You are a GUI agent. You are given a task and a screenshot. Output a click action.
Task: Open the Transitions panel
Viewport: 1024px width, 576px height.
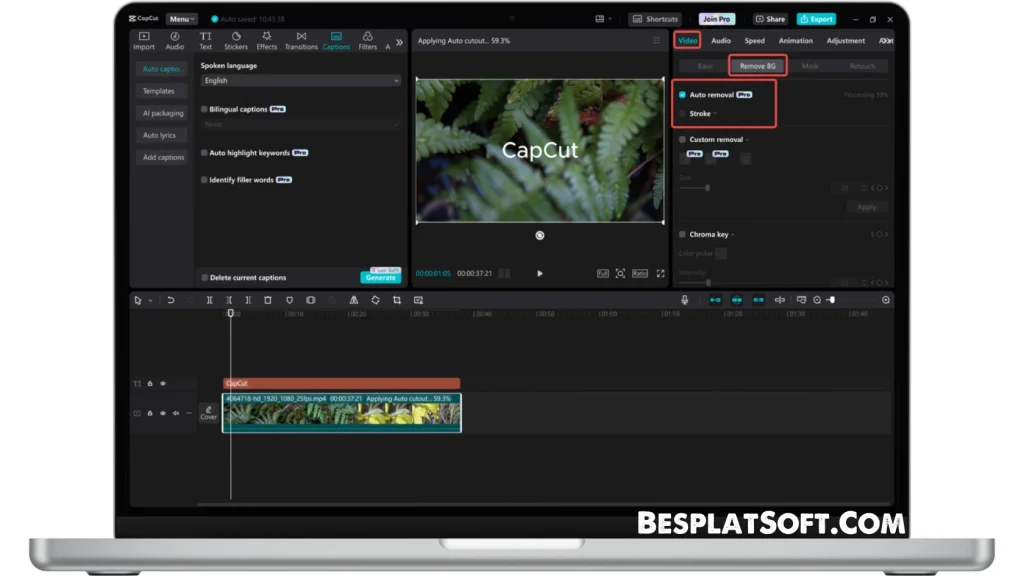point(302,41)
